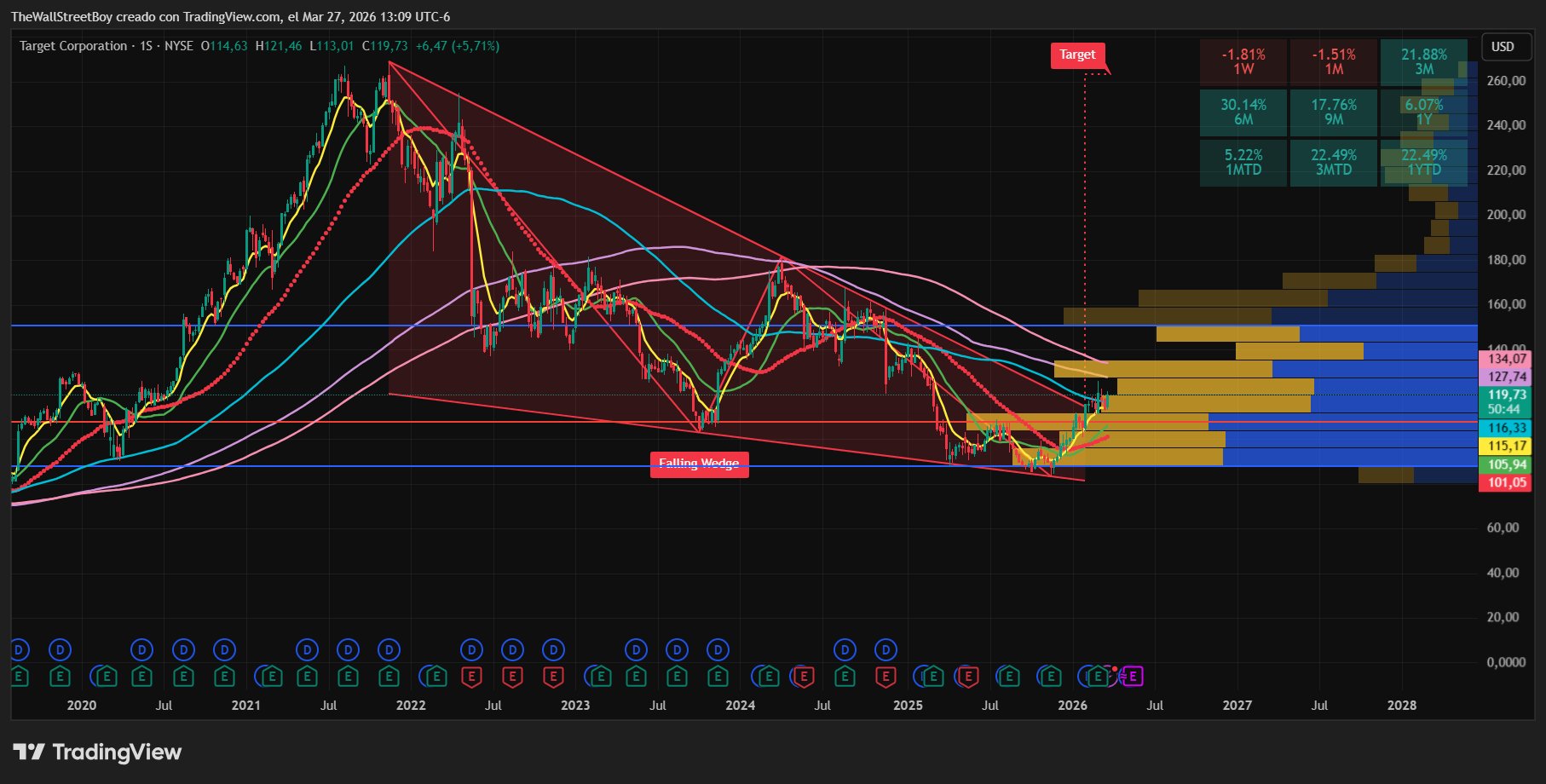Click the Target Corporation symbol title
This screenshot has height=784, width=1546.
[x=73, y=46]
